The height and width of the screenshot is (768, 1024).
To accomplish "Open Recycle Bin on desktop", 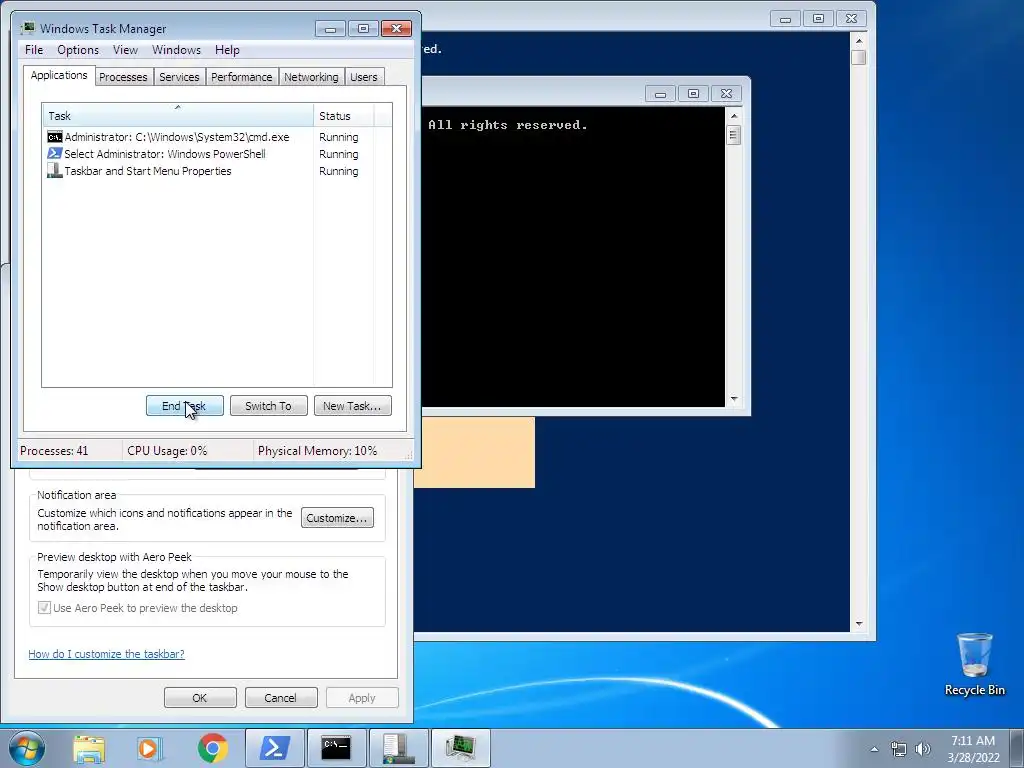I will coord(974,664).
